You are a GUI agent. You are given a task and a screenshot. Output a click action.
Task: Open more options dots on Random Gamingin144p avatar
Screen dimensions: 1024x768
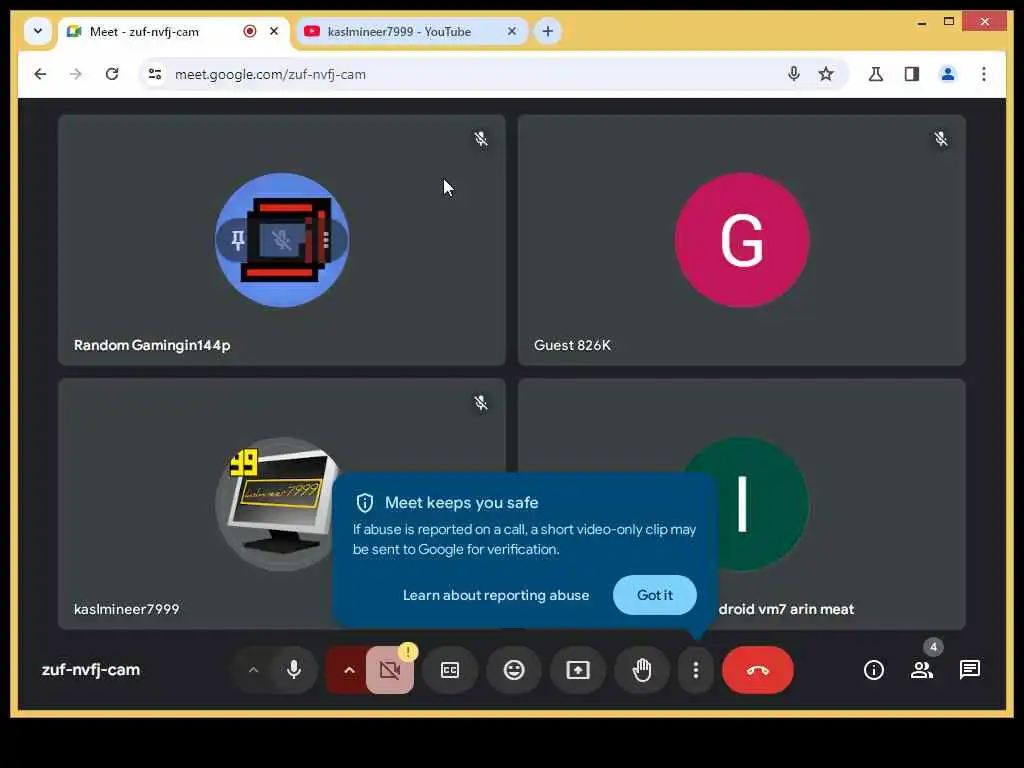(x=326, y=240)
